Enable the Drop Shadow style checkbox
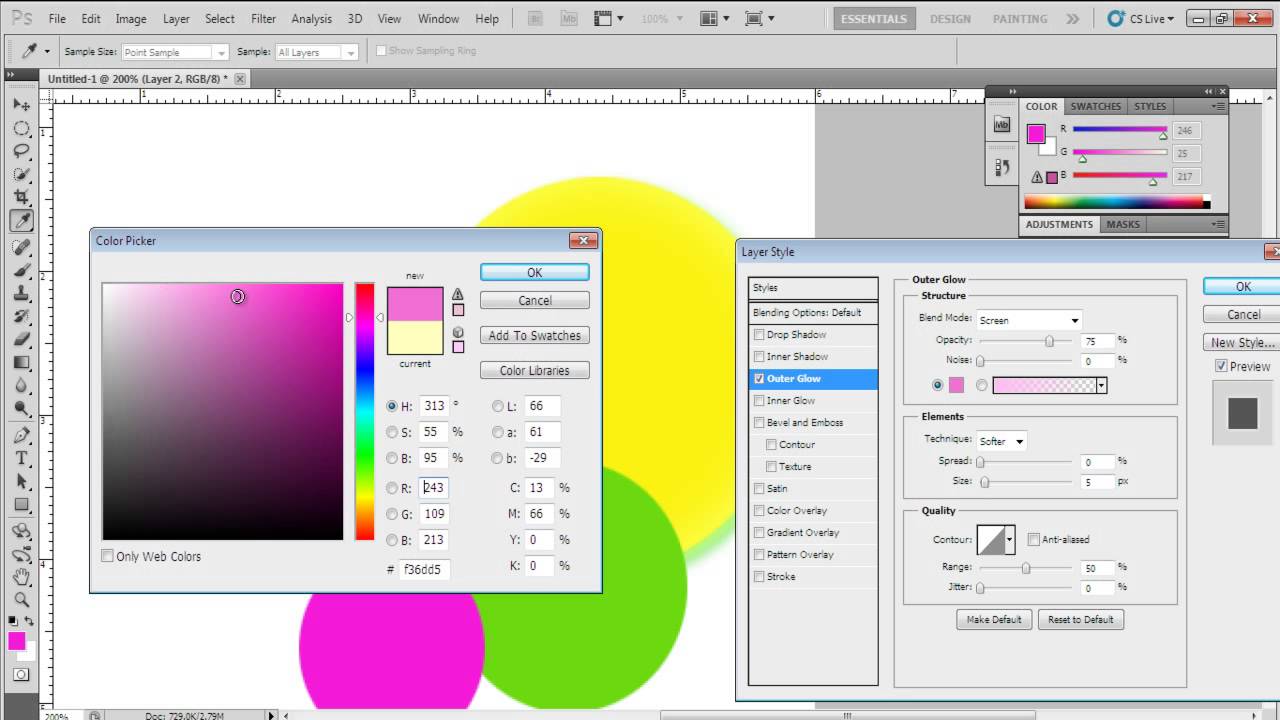Viewport: 1280px width, 720px height. pyautogui.click(x=759, y=335)
